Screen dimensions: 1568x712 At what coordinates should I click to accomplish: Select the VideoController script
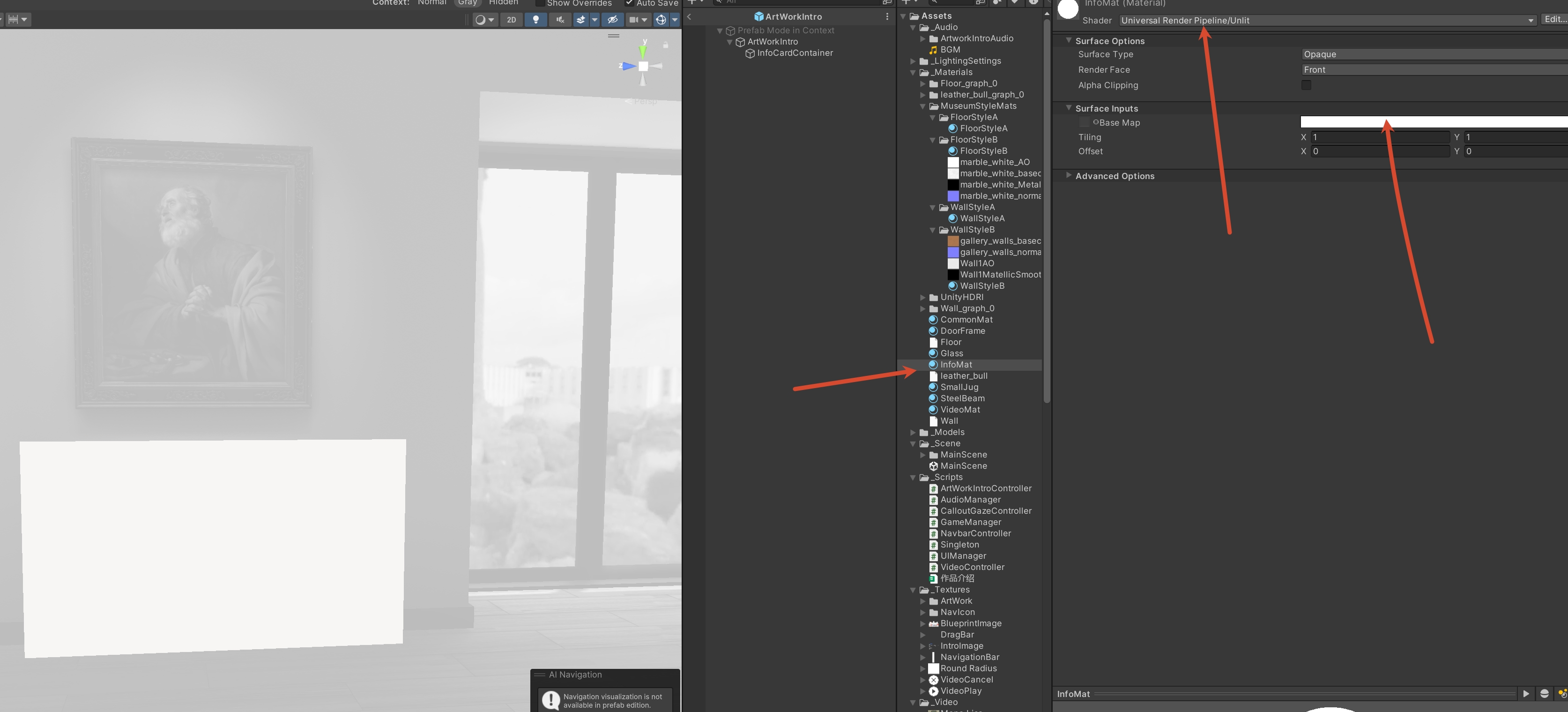(972, 568)
